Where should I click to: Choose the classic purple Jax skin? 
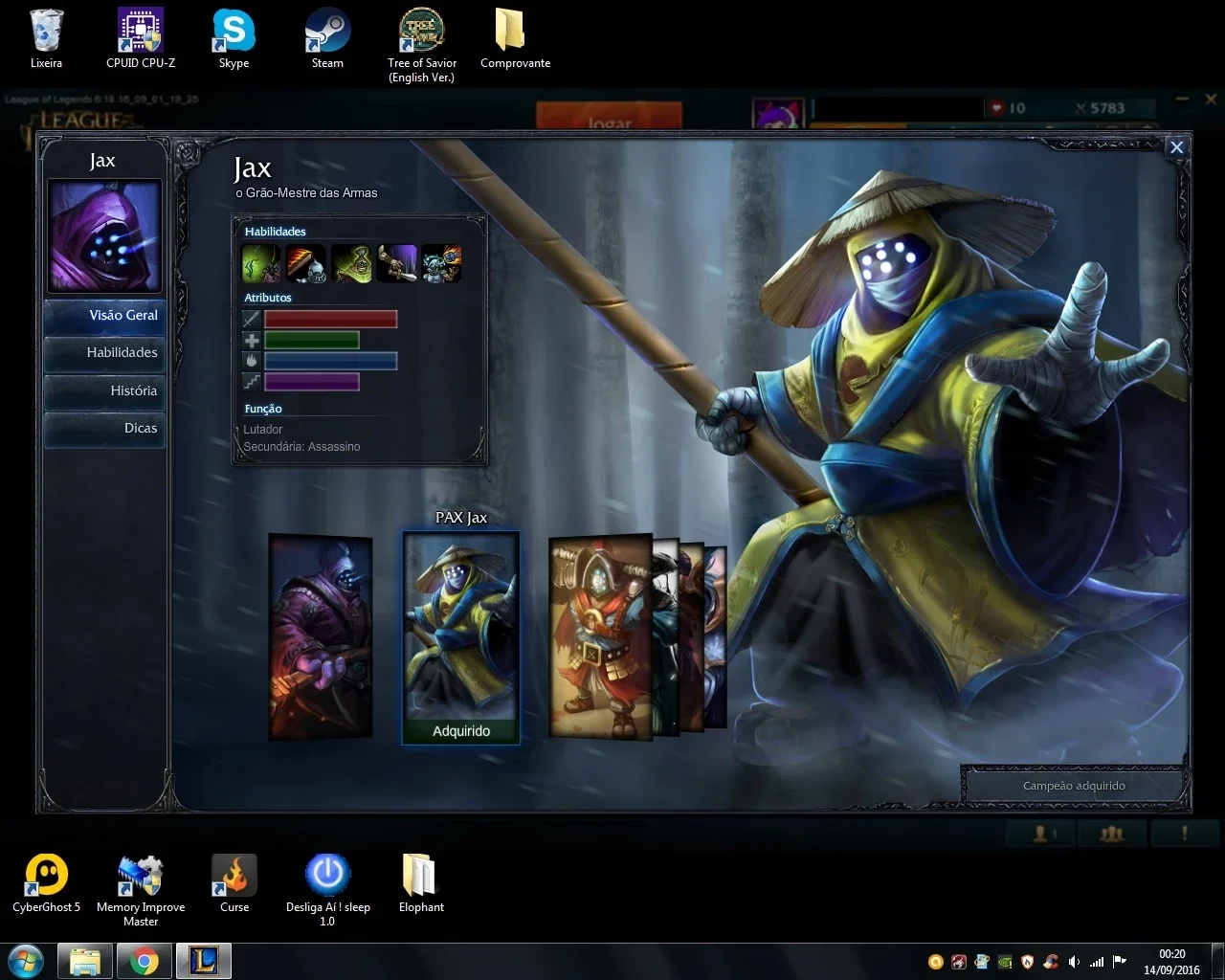pos(321,636)
